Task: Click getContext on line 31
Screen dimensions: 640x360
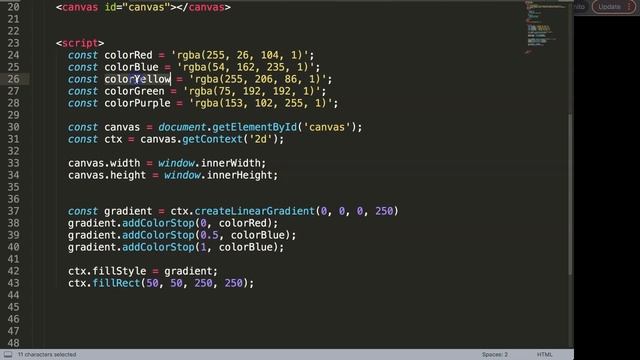Action: click(x=212, y=139)
